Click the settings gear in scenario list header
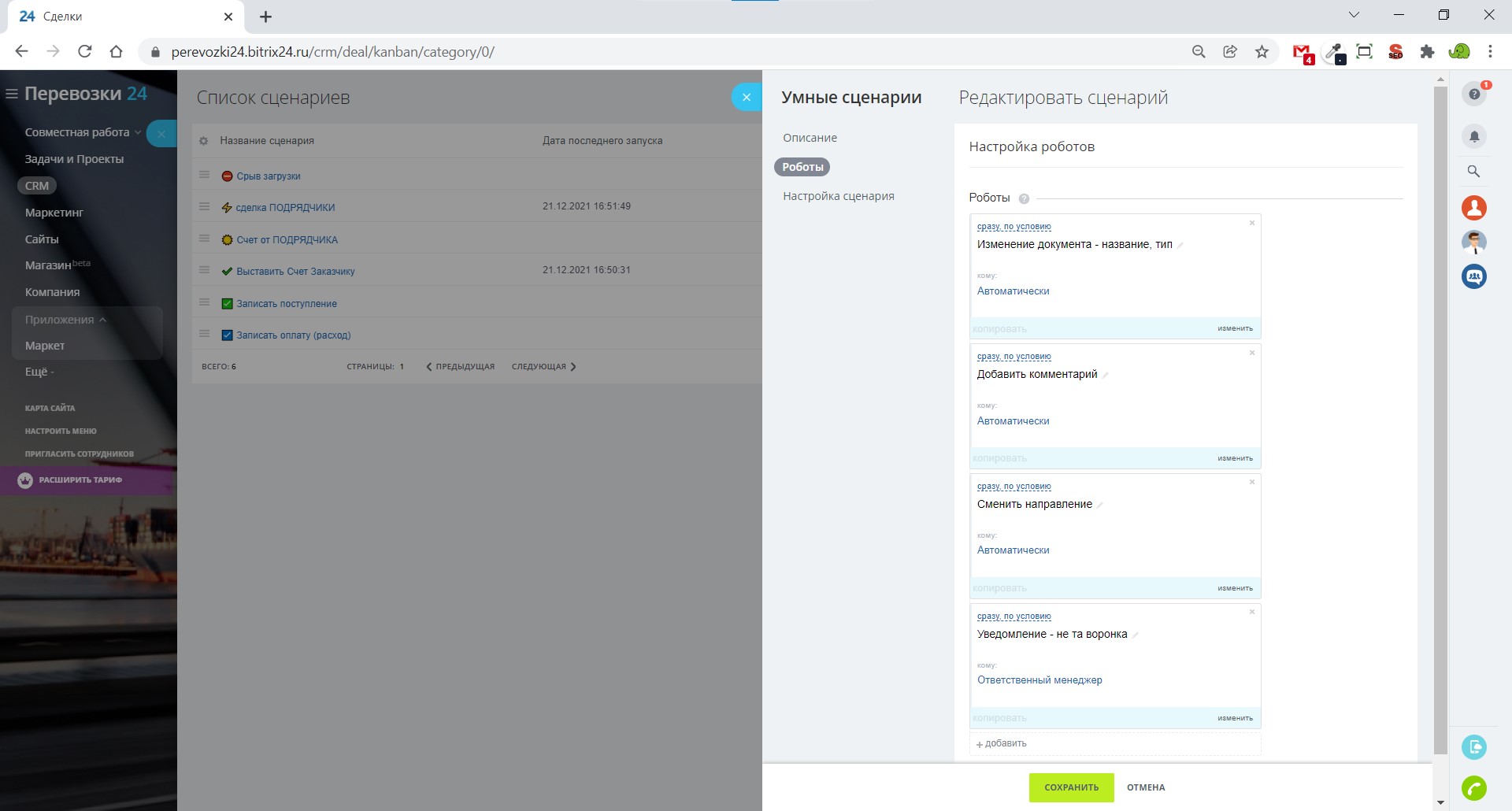This screenshot has width=1512, height=811. pos(204,141)
